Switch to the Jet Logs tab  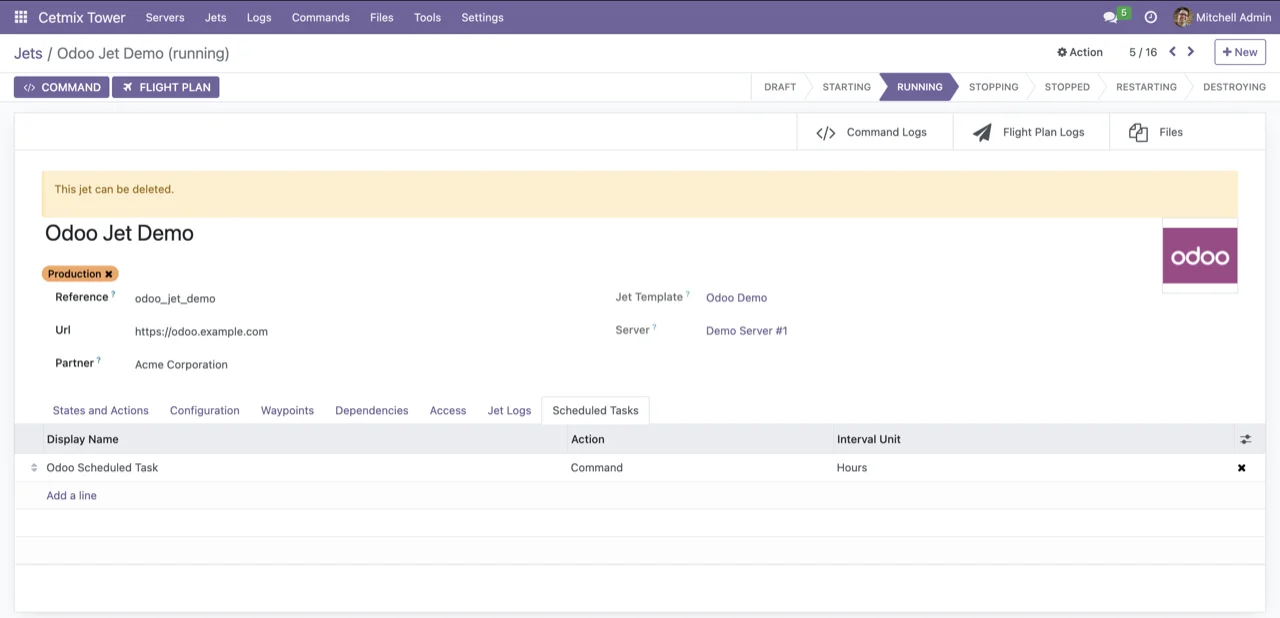click(x=508, y=410)
